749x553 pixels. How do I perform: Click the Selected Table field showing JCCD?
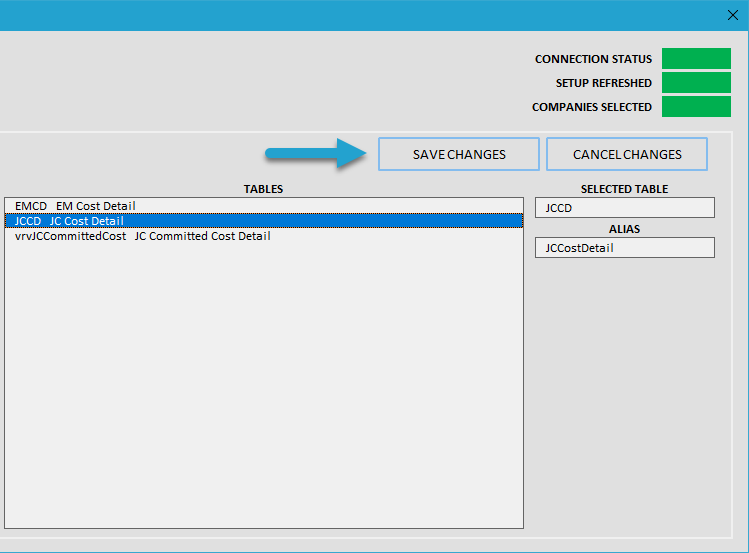pyautogui.click(x=625, y=208)
